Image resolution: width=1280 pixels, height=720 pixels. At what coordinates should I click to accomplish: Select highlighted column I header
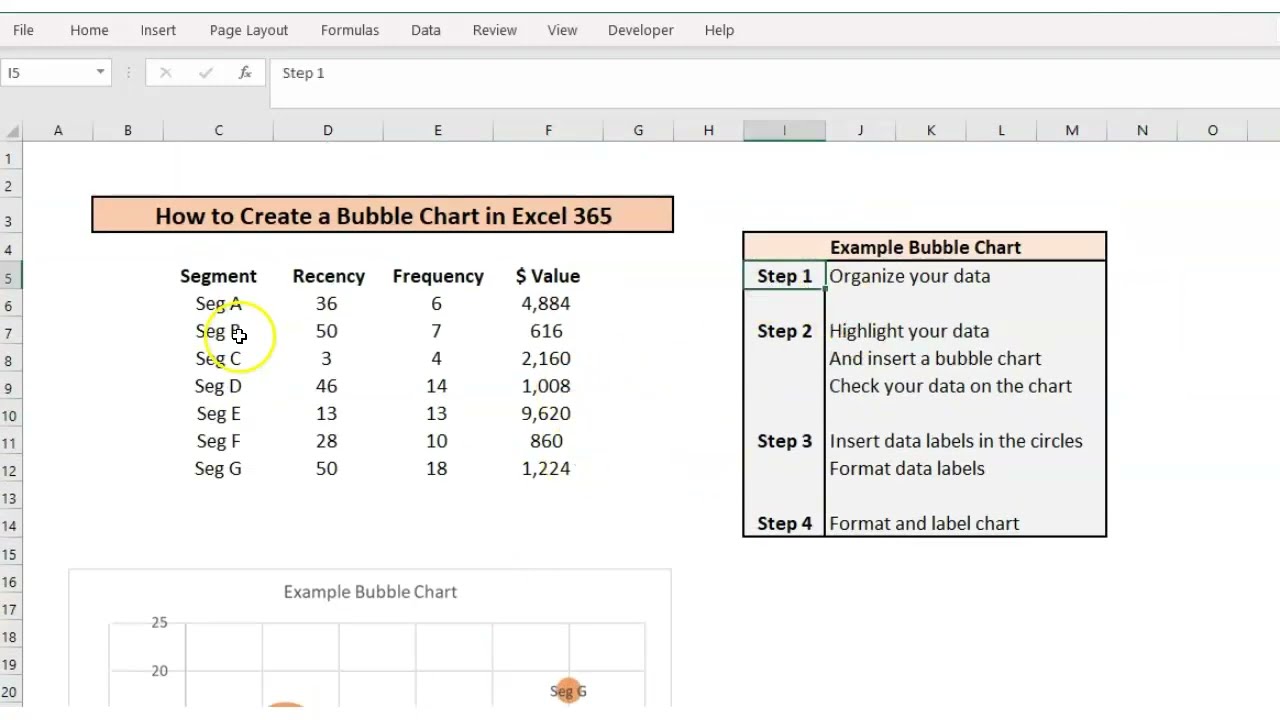(784, 130)
